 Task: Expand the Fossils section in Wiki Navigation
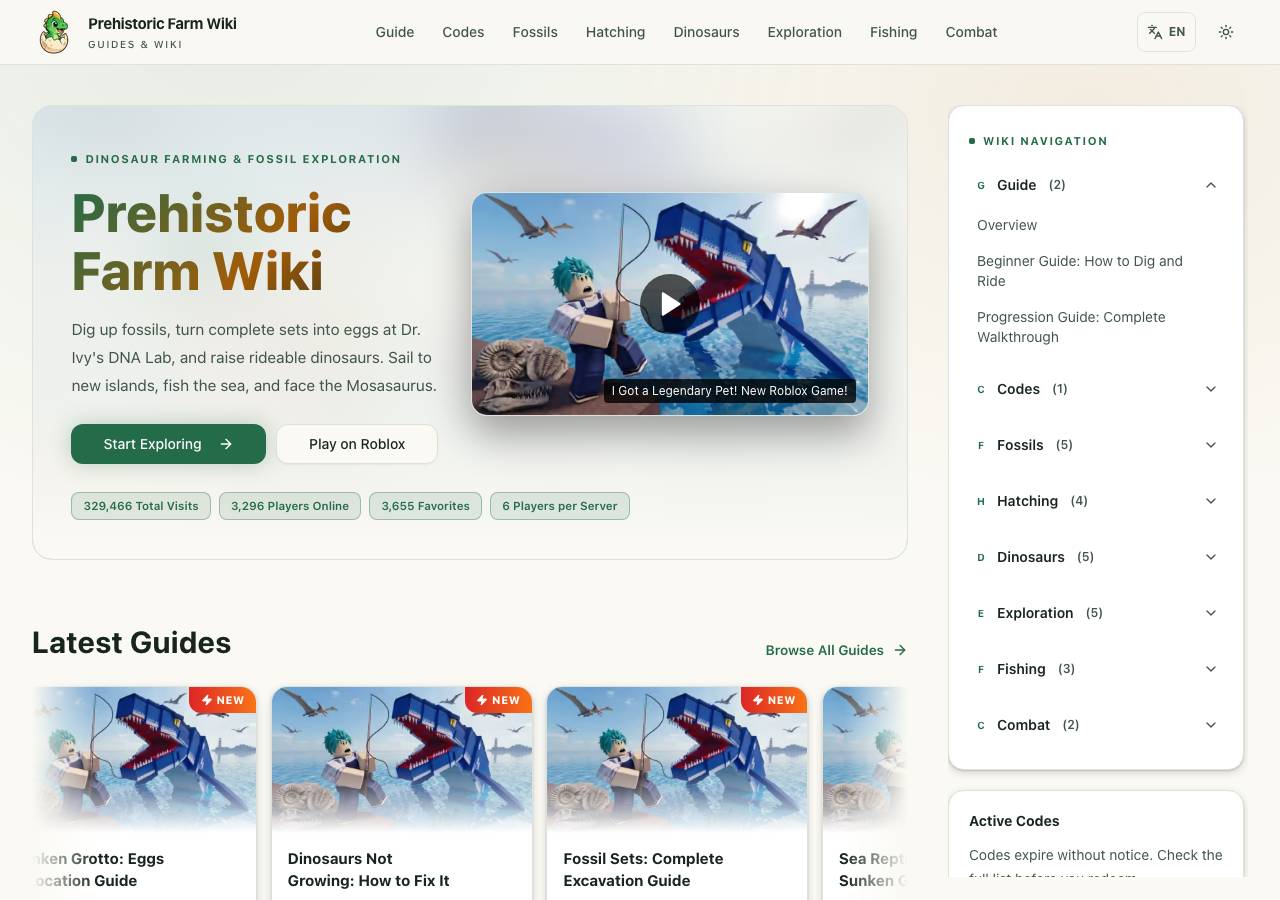[x=1096, y=445]
